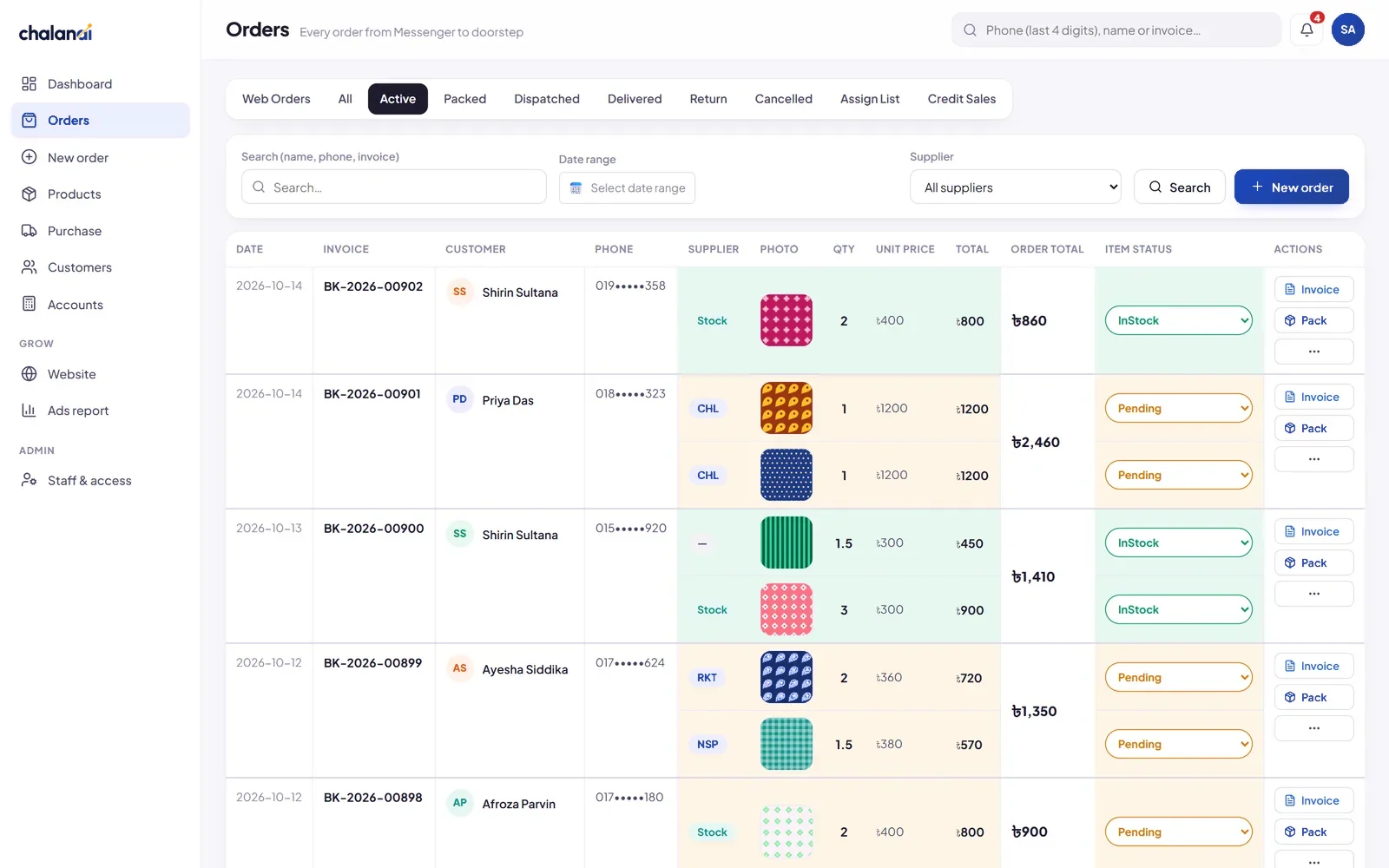Open Invoice for BK-2026-00902
The image size is (1389, 868).
1313,289
